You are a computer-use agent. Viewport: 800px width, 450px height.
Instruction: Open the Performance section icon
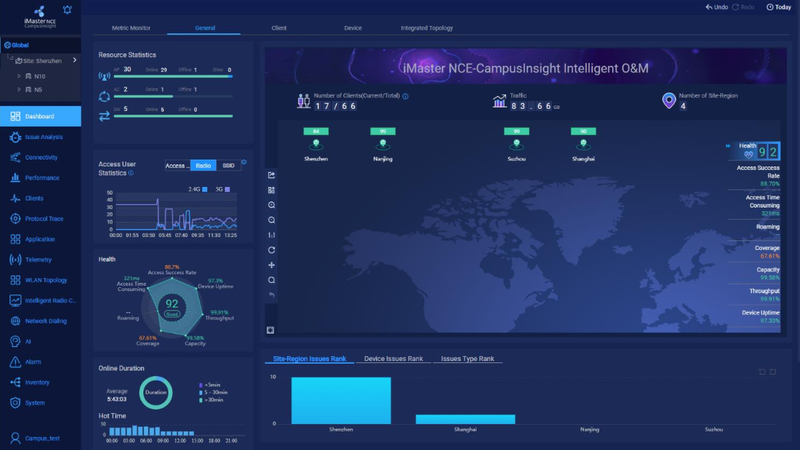tap(15, 178)
